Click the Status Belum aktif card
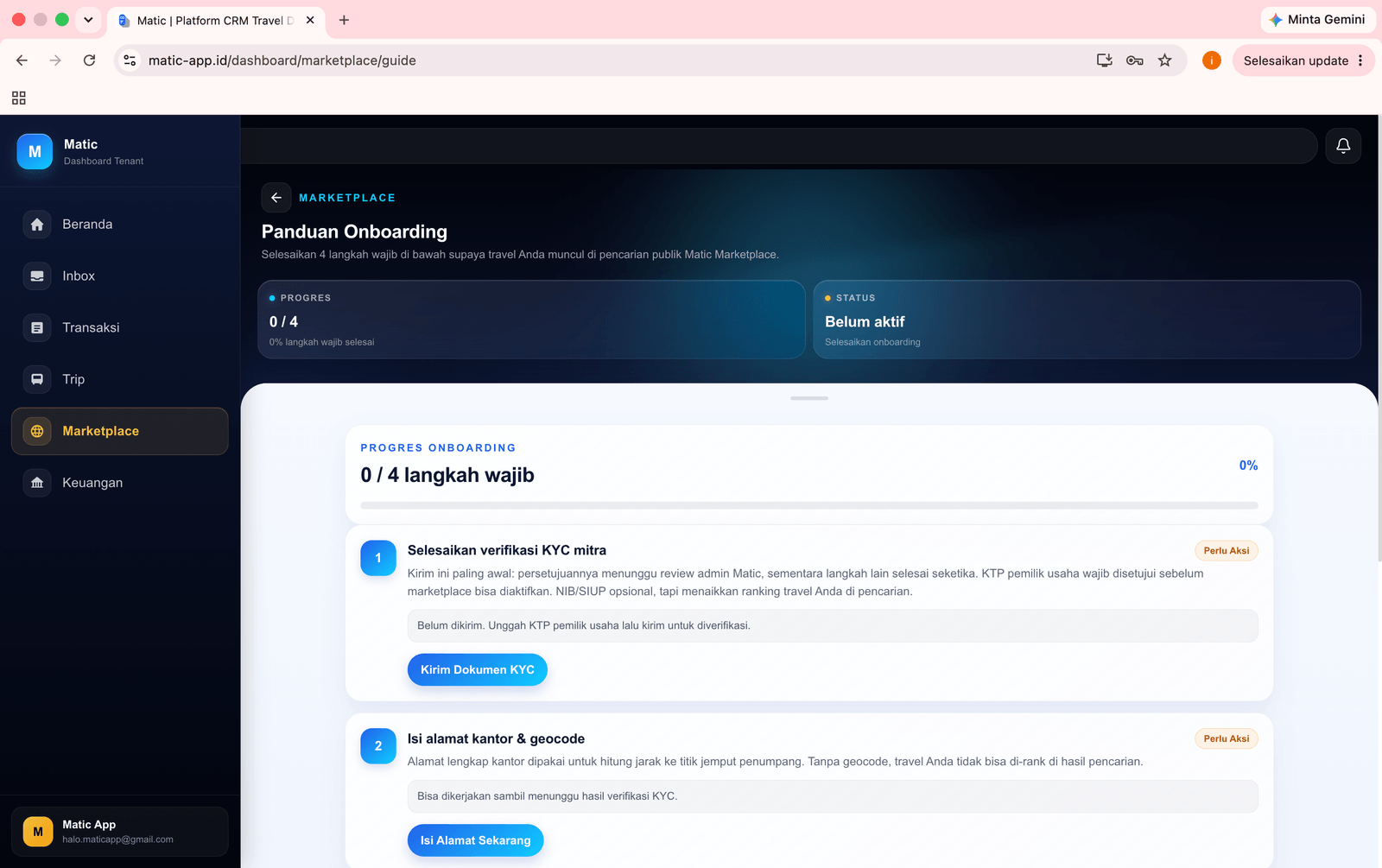Screen dimensions: 1382x868 pos(1087,320)
